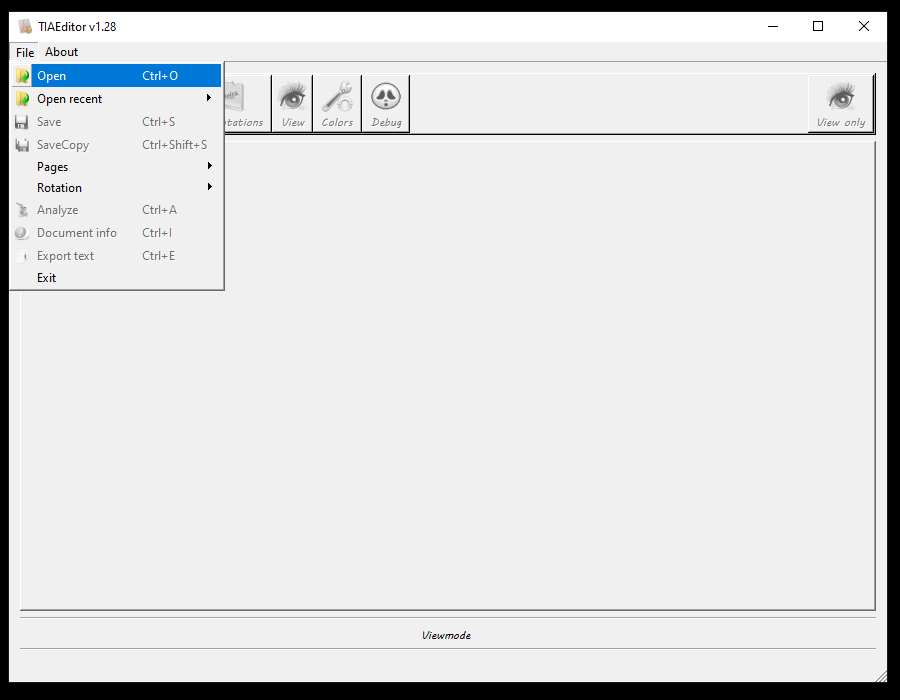Click the Viewmode status bar label
Image resolution: width=900 pixels, height=700 pixels.
click(x=446, y=635)
